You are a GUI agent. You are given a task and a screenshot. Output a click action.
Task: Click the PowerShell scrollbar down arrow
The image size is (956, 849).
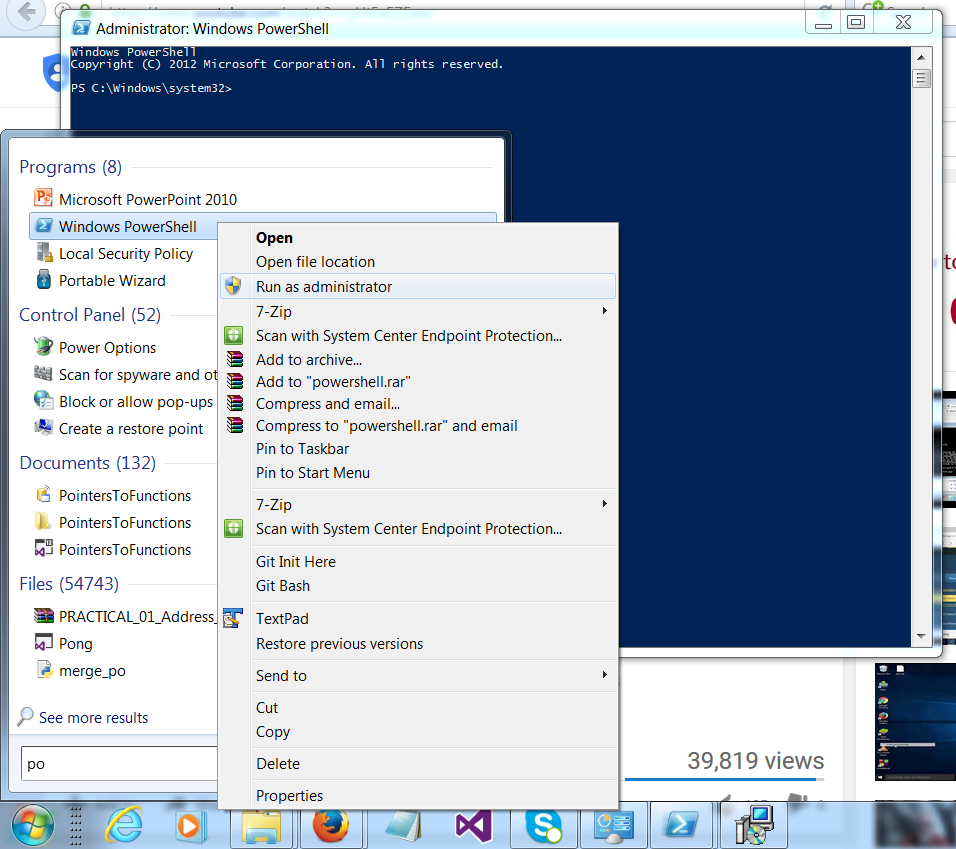coord(921,636)
